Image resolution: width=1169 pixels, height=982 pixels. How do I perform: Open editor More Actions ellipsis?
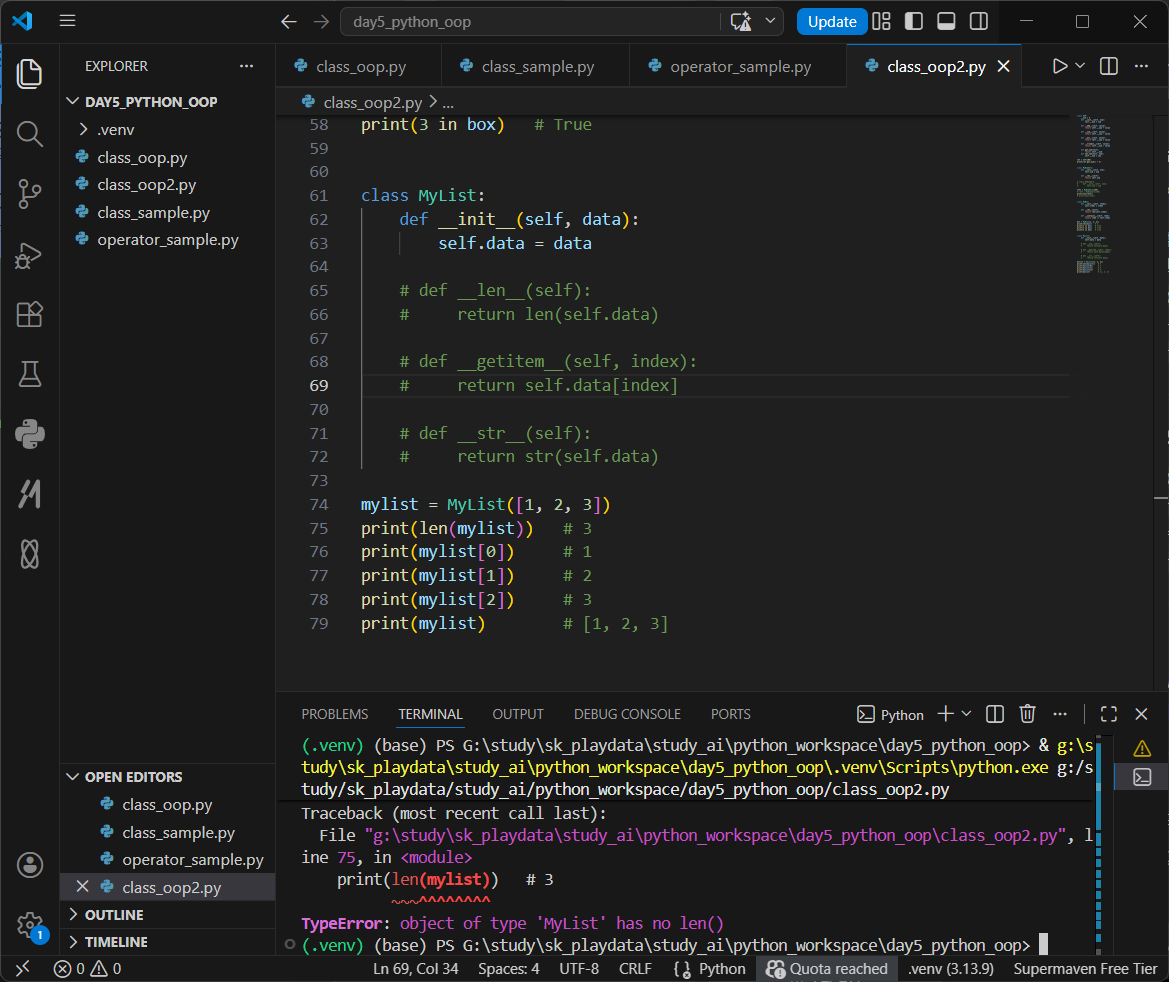(x=1141, y=66)
